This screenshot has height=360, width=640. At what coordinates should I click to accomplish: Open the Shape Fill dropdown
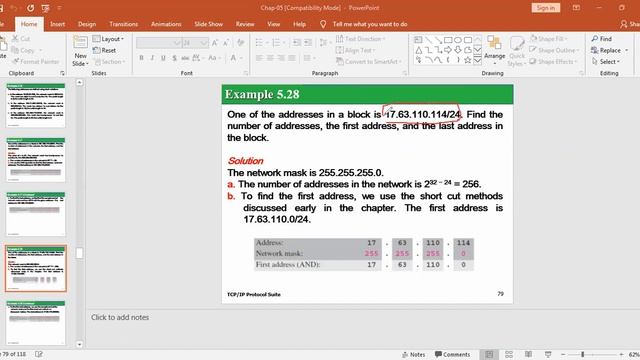pyautogui.click(x=549, y=39)
